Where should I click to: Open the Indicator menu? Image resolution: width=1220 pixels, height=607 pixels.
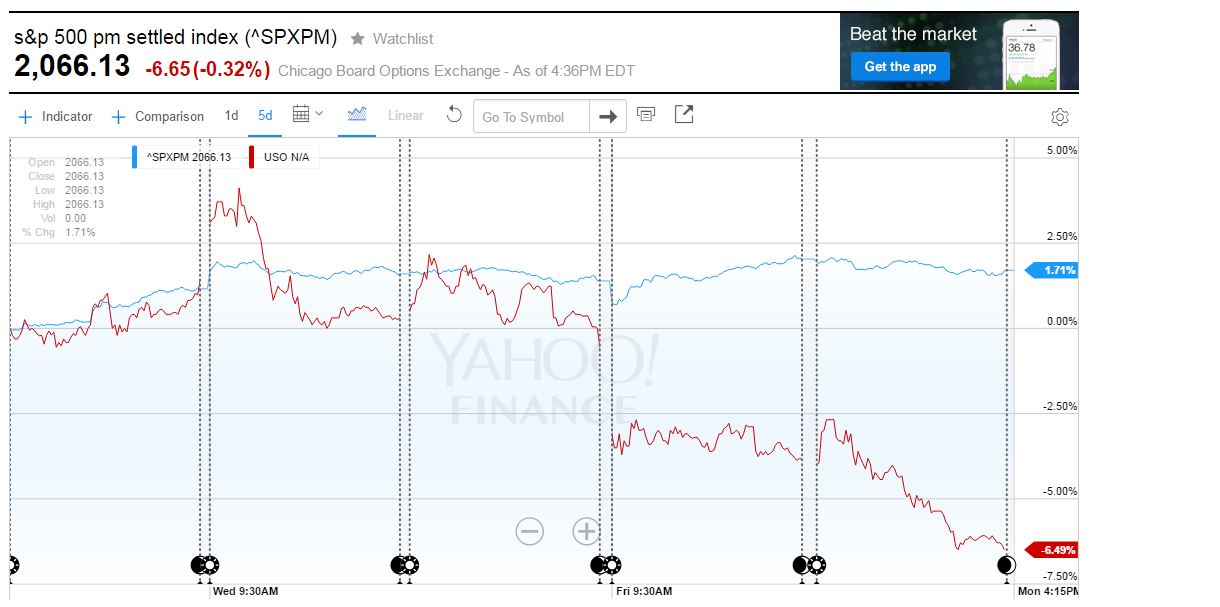pyautogui.click(x=56, y=117)
